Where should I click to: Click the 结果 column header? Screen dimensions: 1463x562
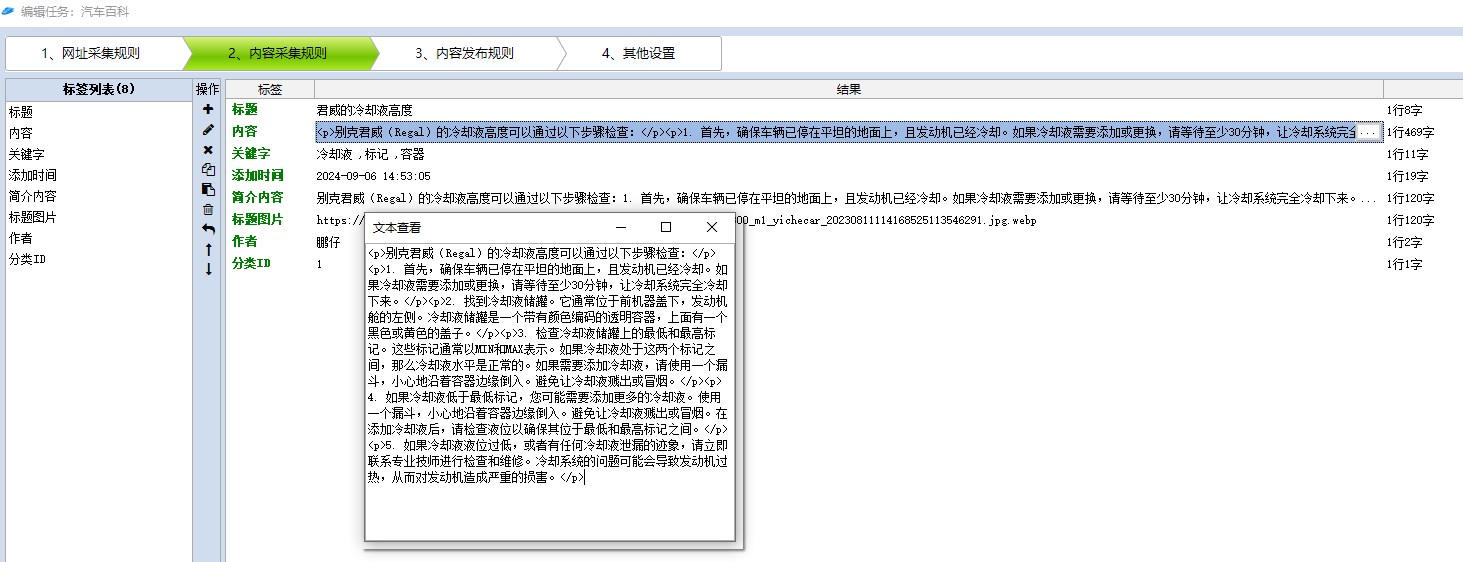849,89
